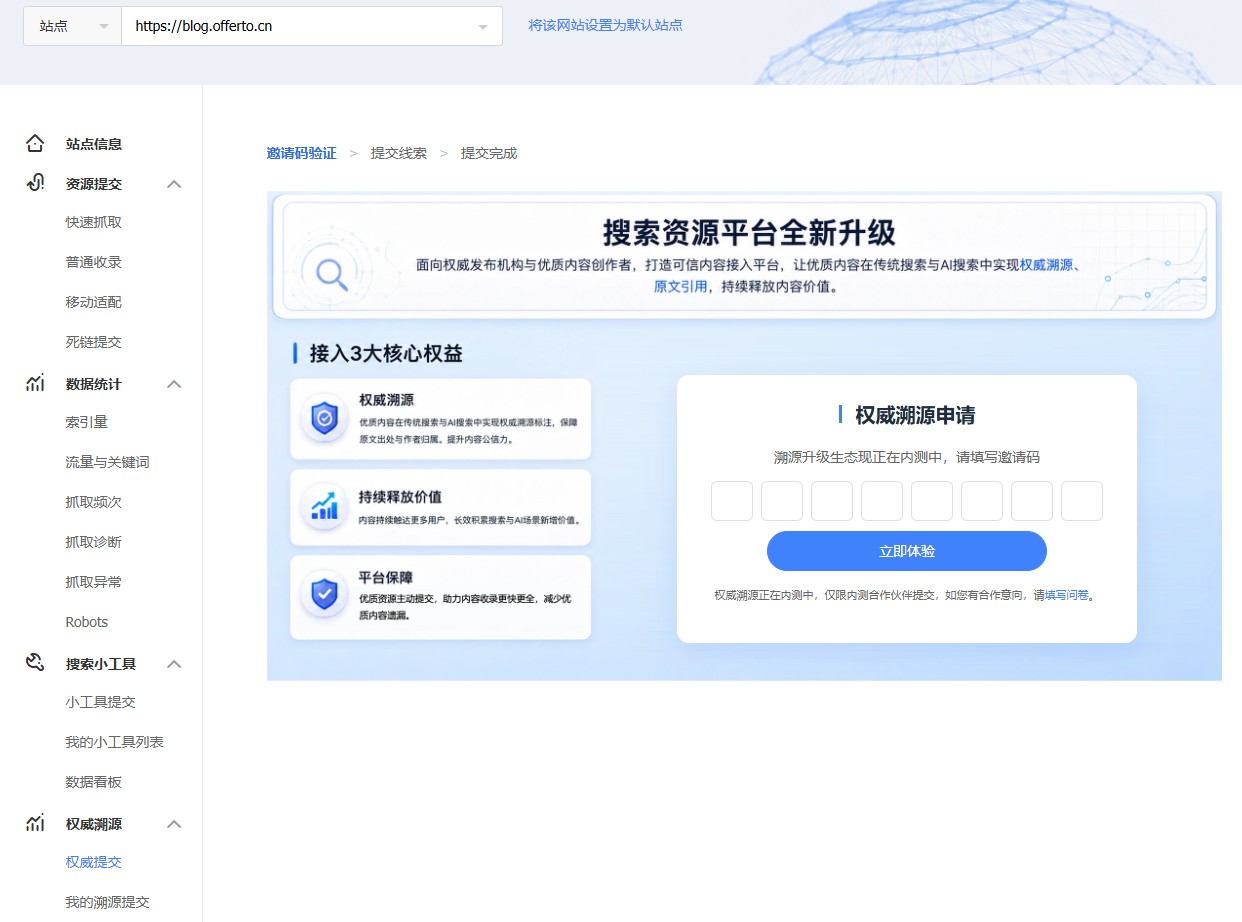Open 抓取诊断 menu item
The height and width of the screenshot is (922, 1242).
[94, 542]
